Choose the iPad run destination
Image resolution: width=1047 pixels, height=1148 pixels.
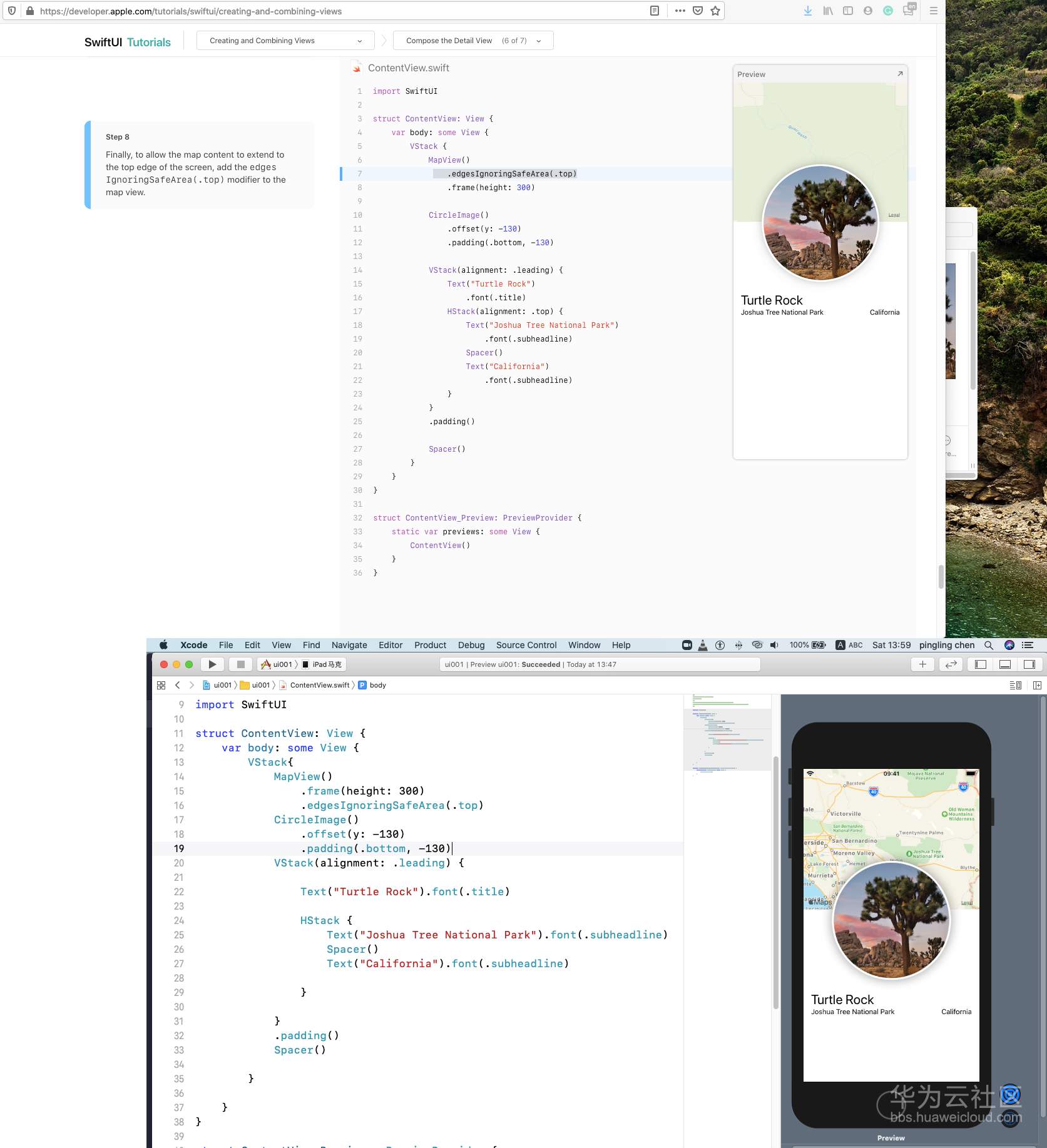pyautogui.click(x=323, y=664)
